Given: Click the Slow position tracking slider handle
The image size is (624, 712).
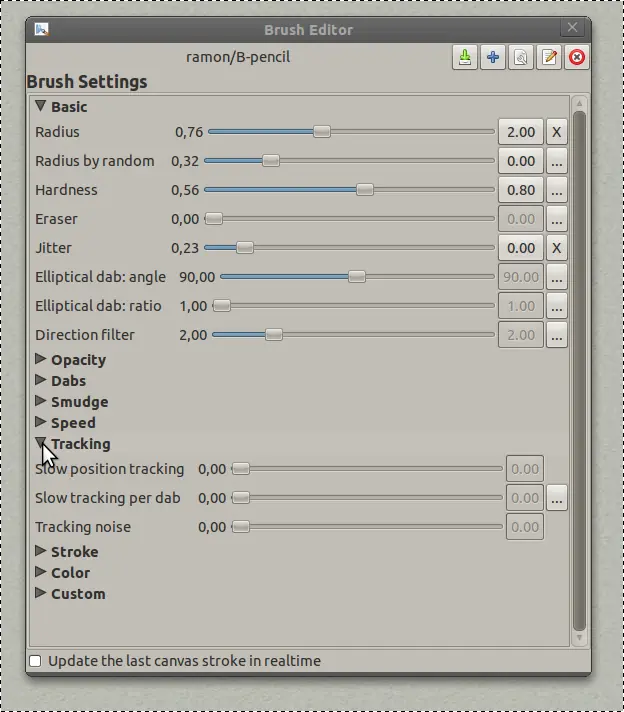Looking at the screenshot, I should tap(241, 469).
